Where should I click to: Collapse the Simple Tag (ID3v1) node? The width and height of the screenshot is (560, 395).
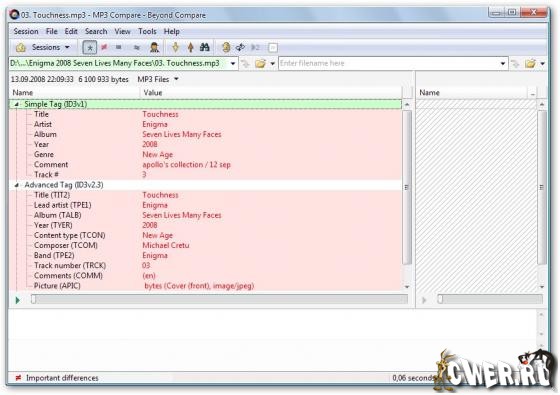tap(16, 104)
